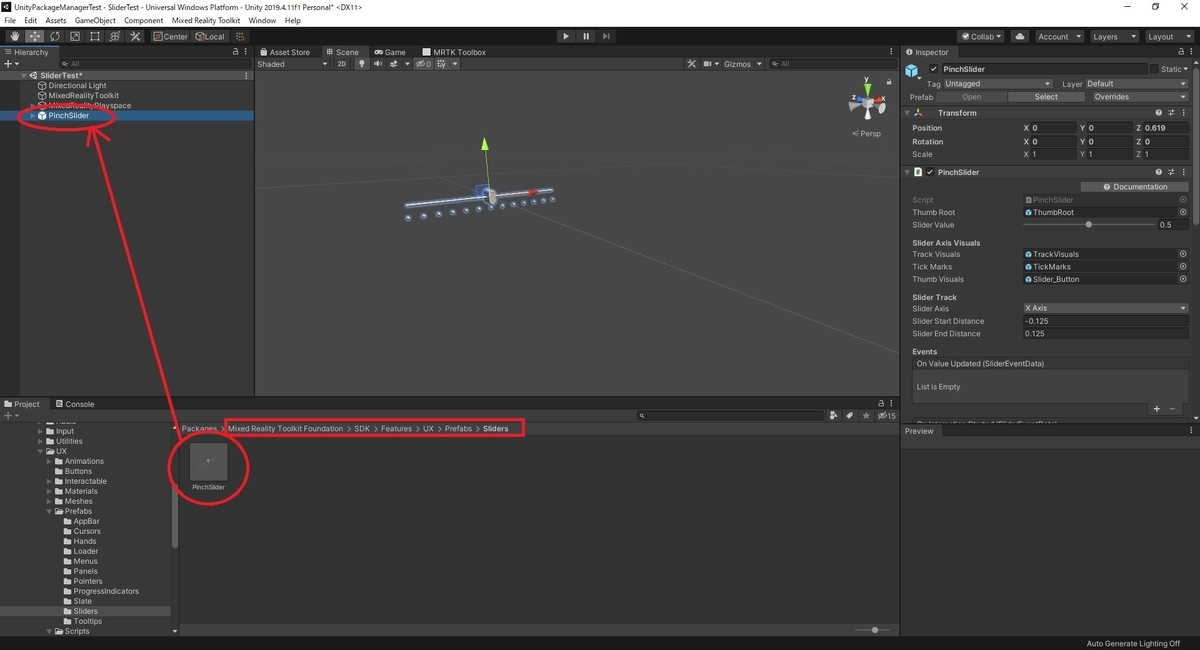Select the PinchSlider prefab thumbnail
This screenshot has height=650, width=1200.
(x=209, y=462)
